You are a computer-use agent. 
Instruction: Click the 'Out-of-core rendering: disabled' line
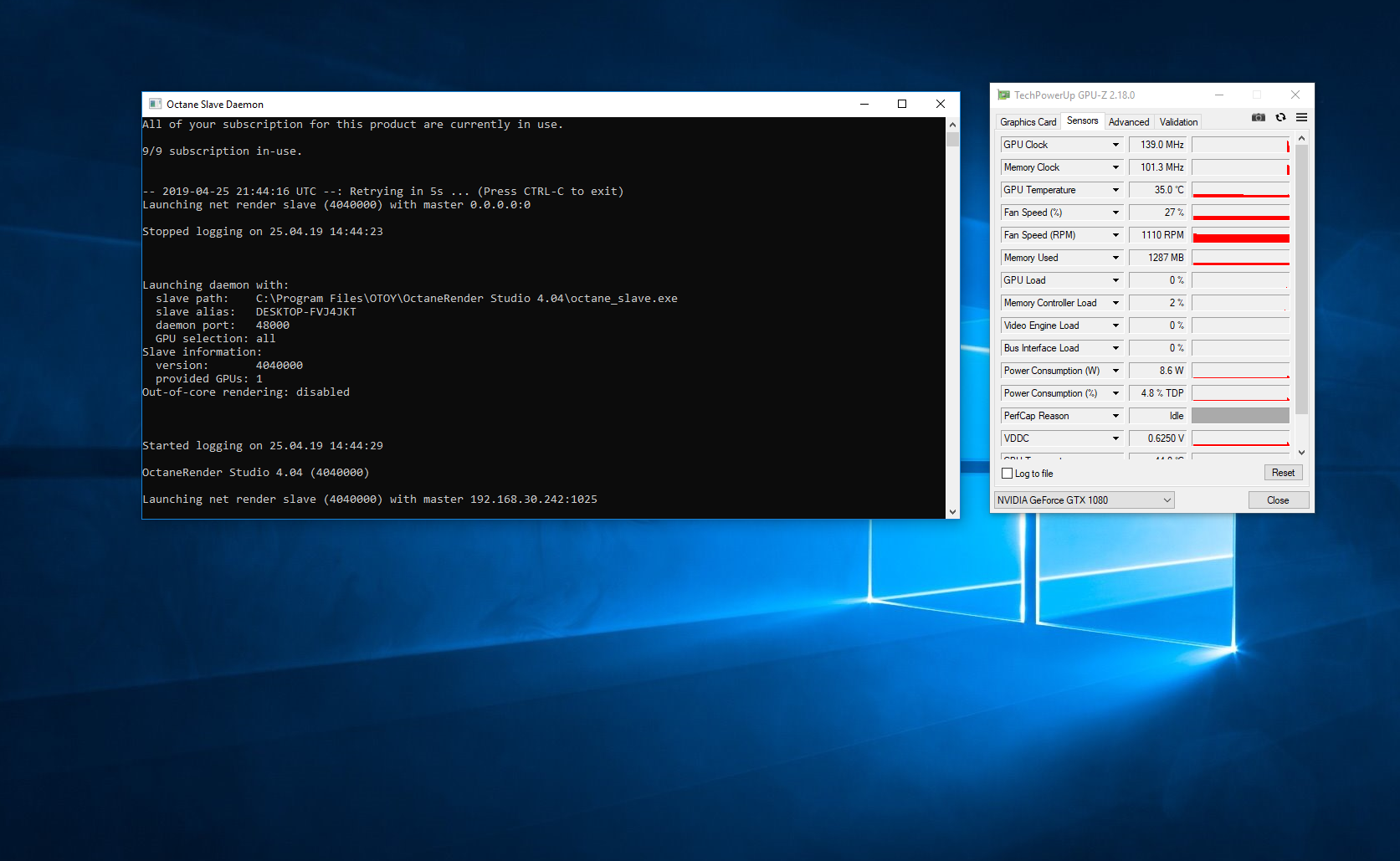246,392
